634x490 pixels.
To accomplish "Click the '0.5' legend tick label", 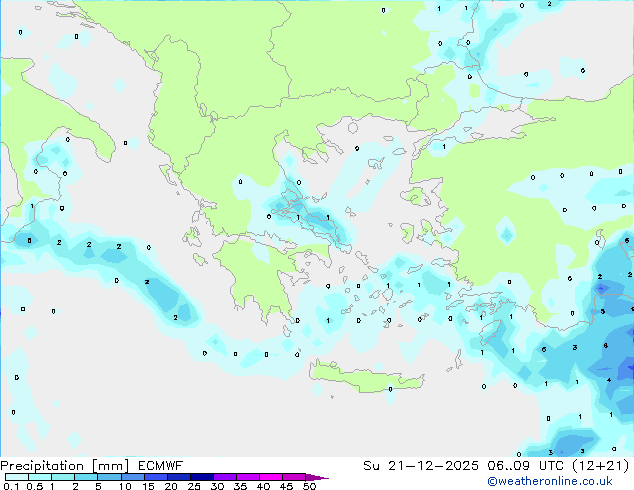I will 35,486.
